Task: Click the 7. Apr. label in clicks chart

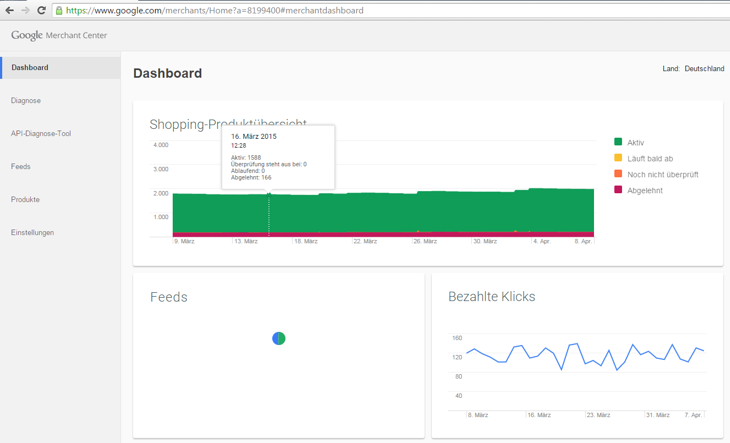Action: click(693, 415)
